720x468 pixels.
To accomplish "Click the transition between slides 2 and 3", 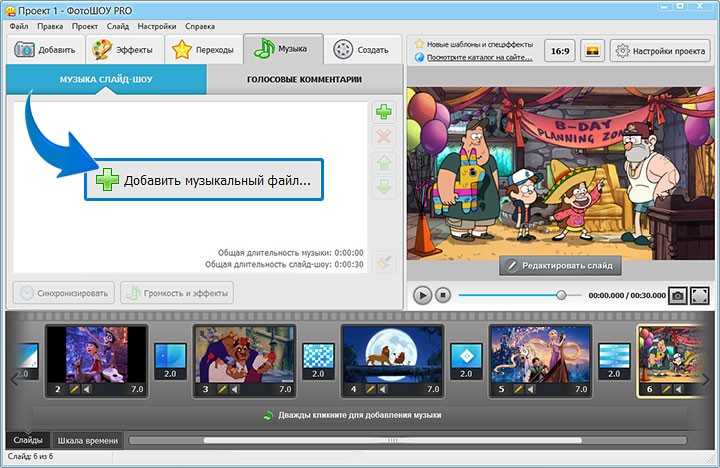I will point(170,361).
